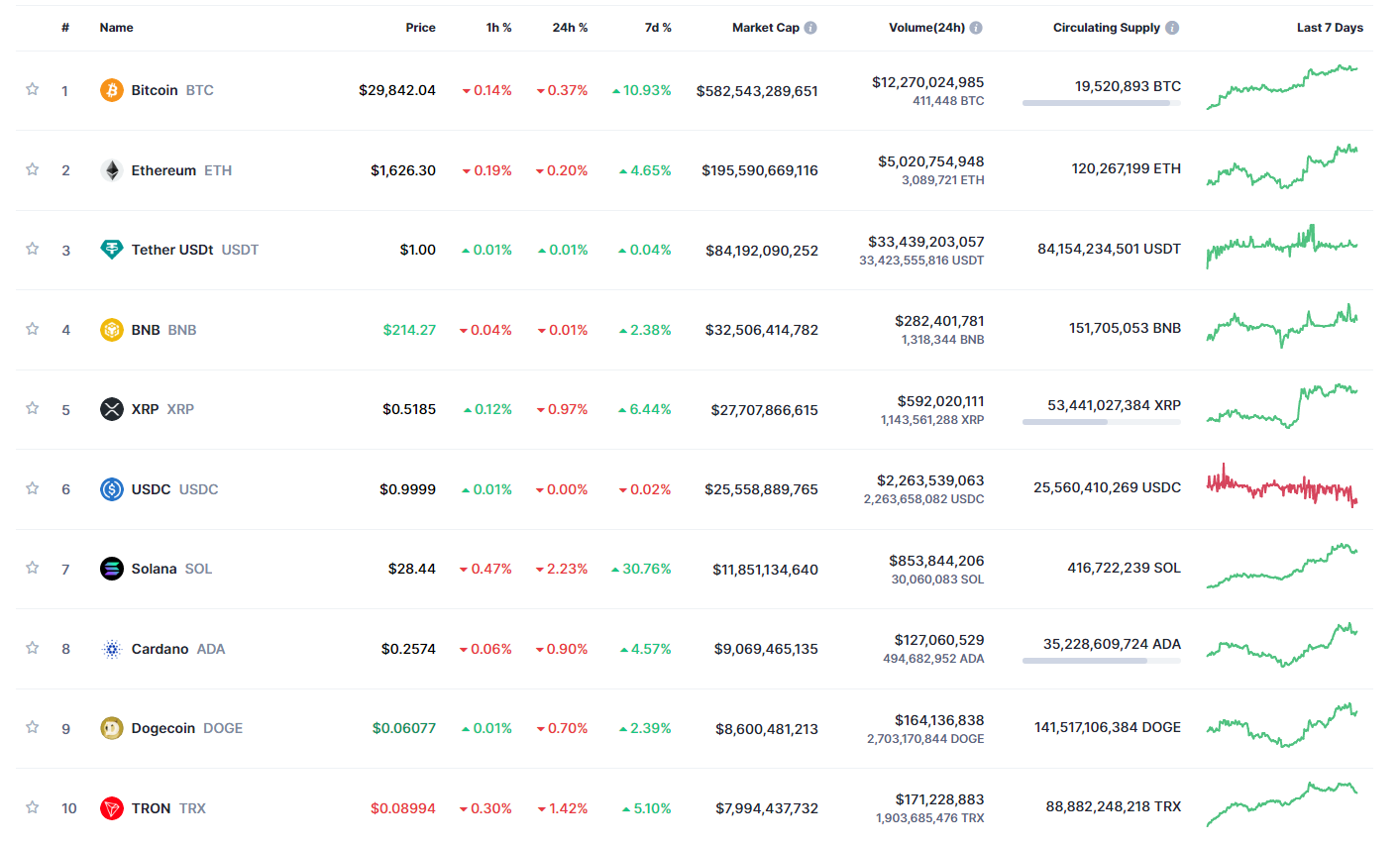Star Bitcoin to add to watchlist
Screen dimensions: 1400x846
point(33,89)
